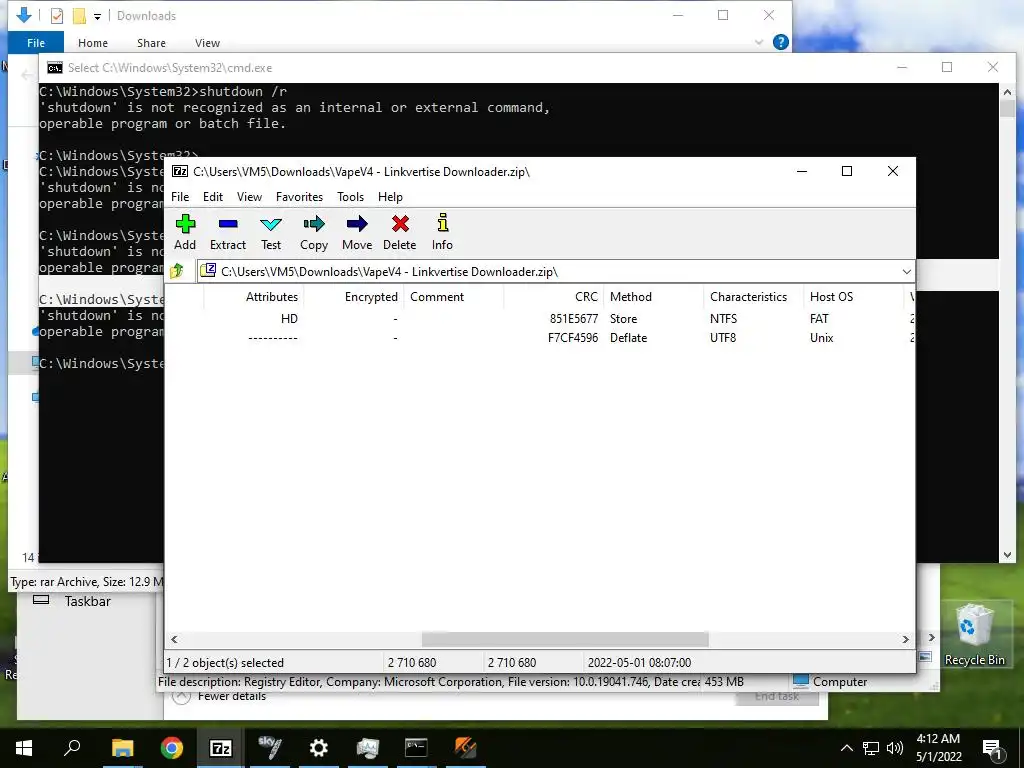The height and width of the screenshot is (768, 1024).
Task: Open Google Chrome from the taskbar
Action: pyautogui.click(x=172, y=748)
